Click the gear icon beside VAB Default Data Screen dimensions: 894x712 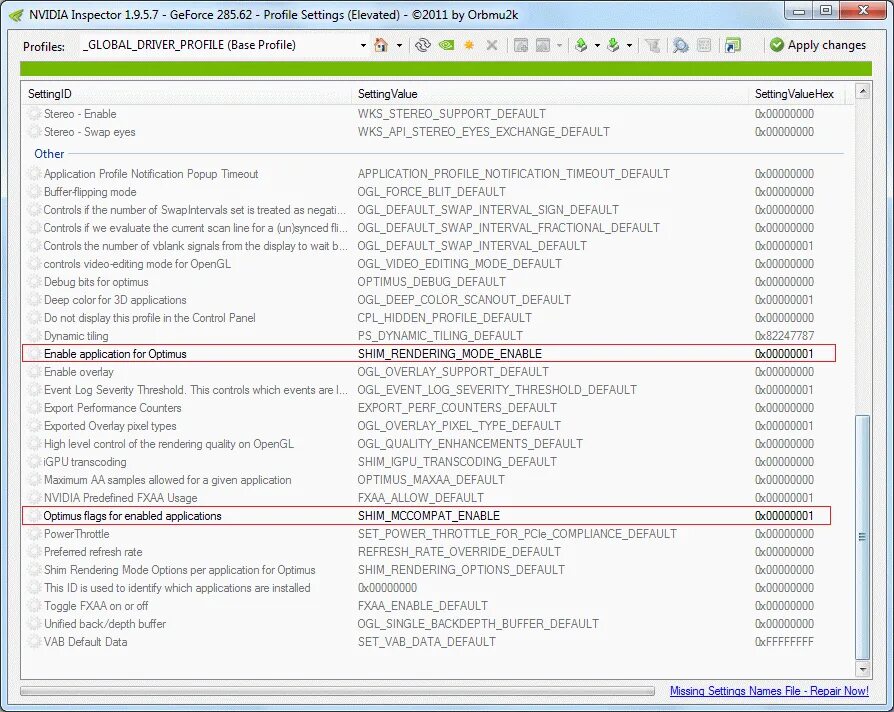pyautogui.click(x=34, y=642)
